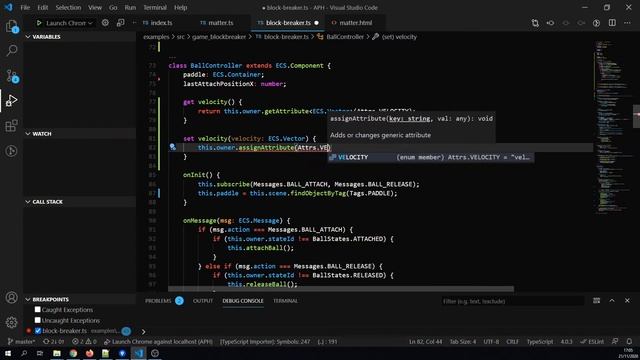Click the split editor icon
Viewport: 640px width, 360px height.
pos(612,23)
